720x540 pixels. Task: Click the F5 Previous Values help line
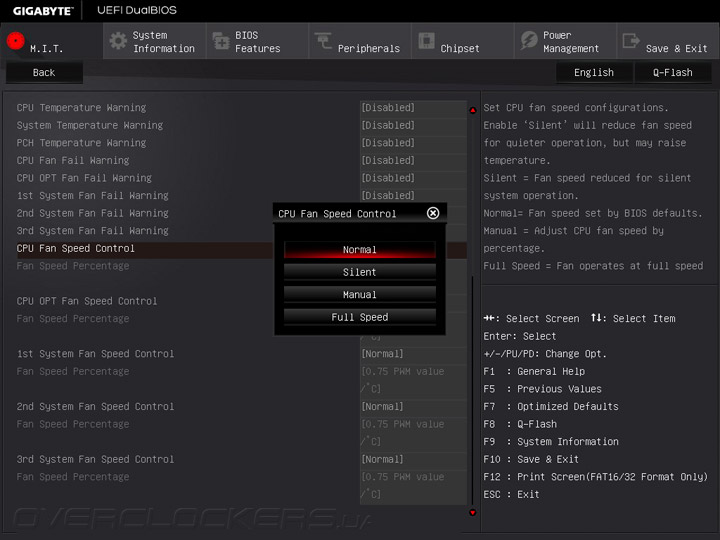point(542,389)
